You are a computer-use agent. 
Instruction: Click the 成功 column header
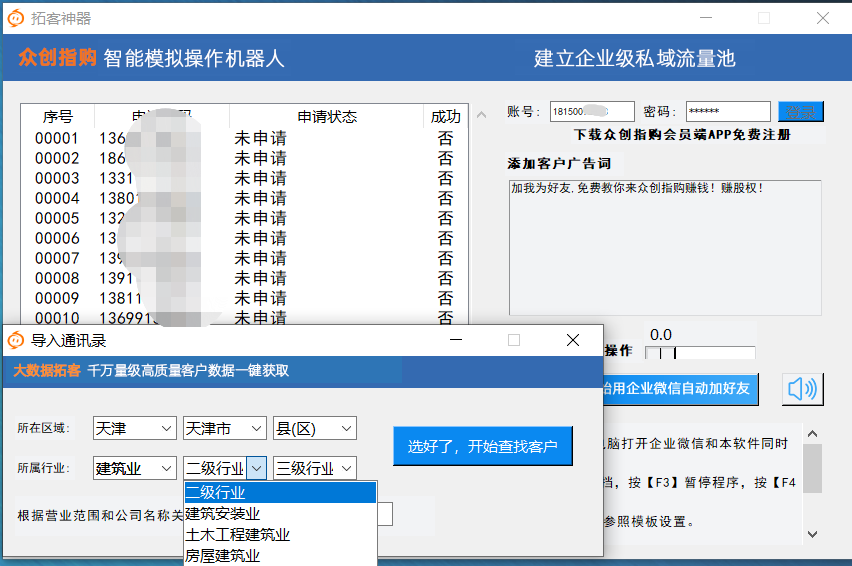[446, 116]
